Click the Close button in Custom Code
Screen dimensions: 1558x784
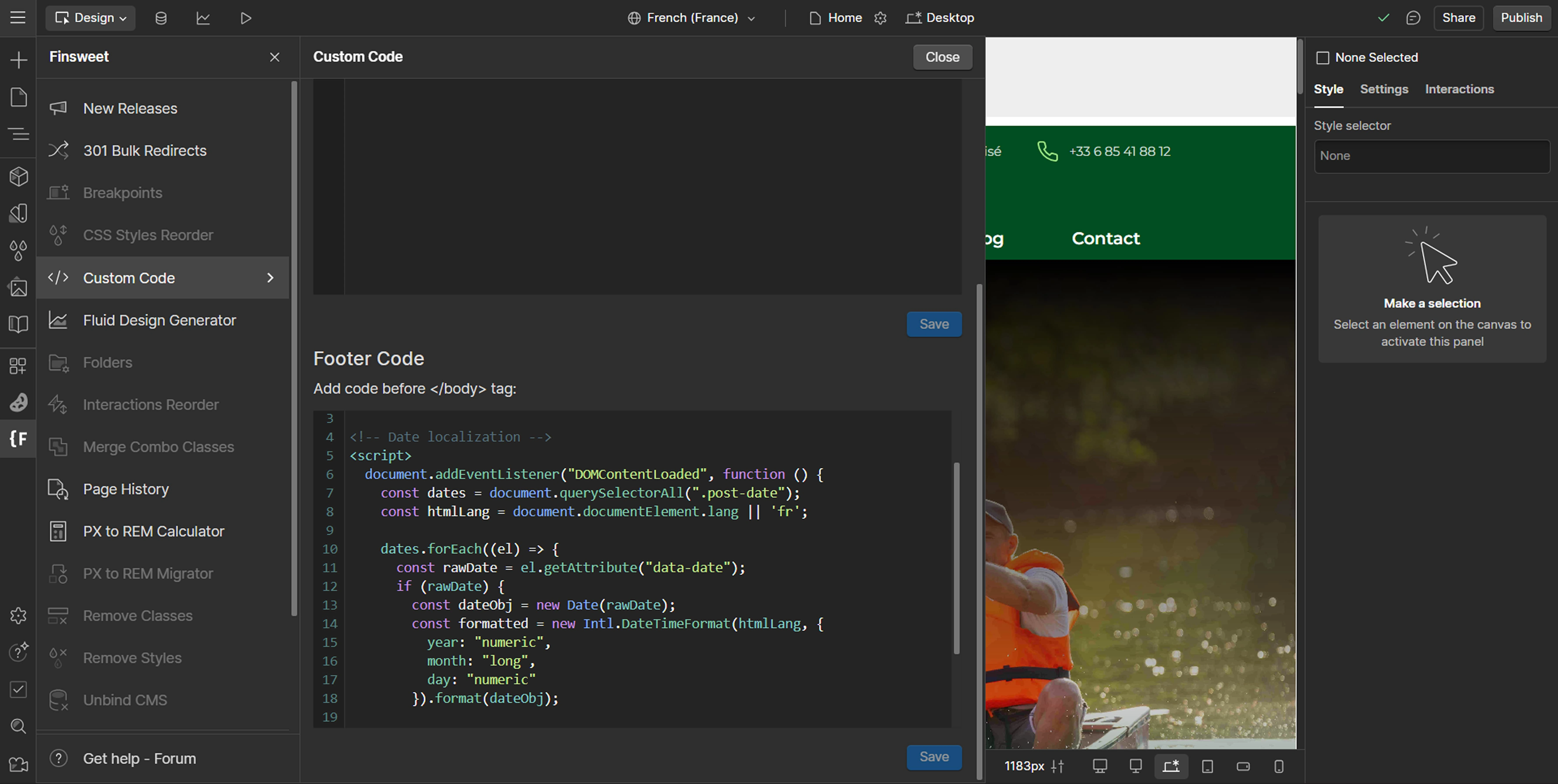[942, 57]
